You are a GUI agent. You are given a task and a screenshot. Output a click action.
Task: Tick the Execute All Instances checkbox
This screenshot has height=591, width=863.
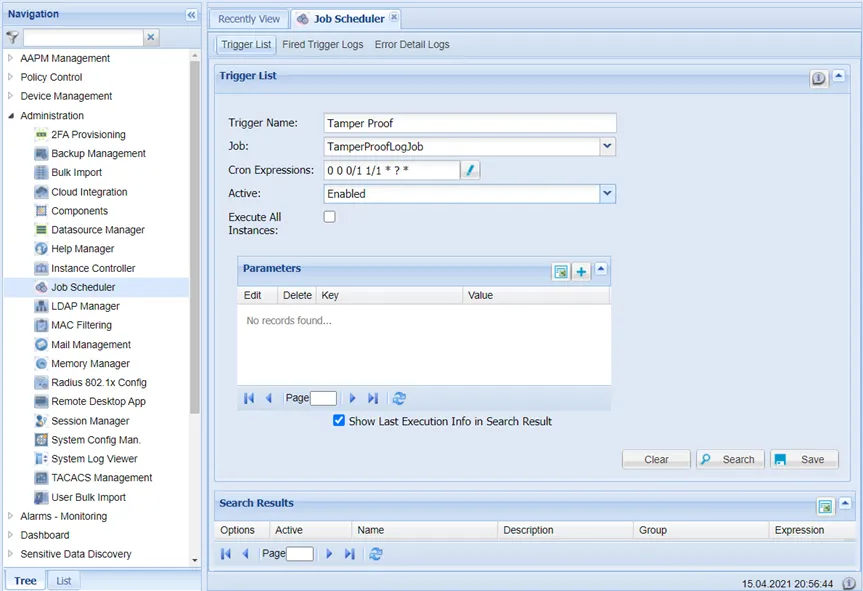coord(330,217)
